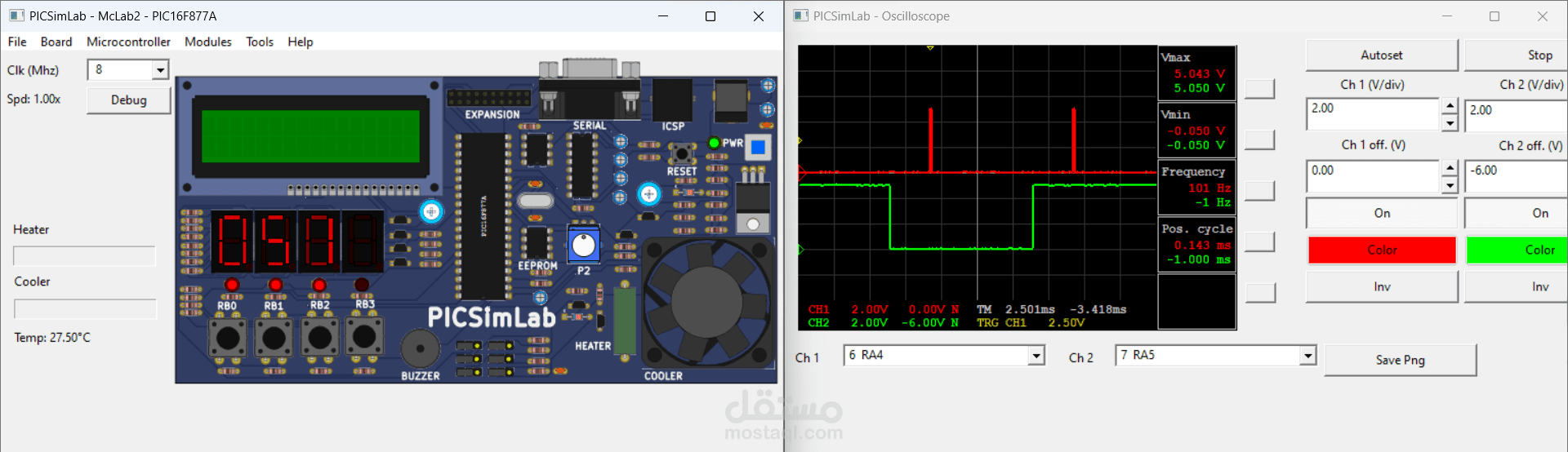
Task: Click Autoset in the Oscilloscope
Action: pyautogui.click(x=1382, y=55)
